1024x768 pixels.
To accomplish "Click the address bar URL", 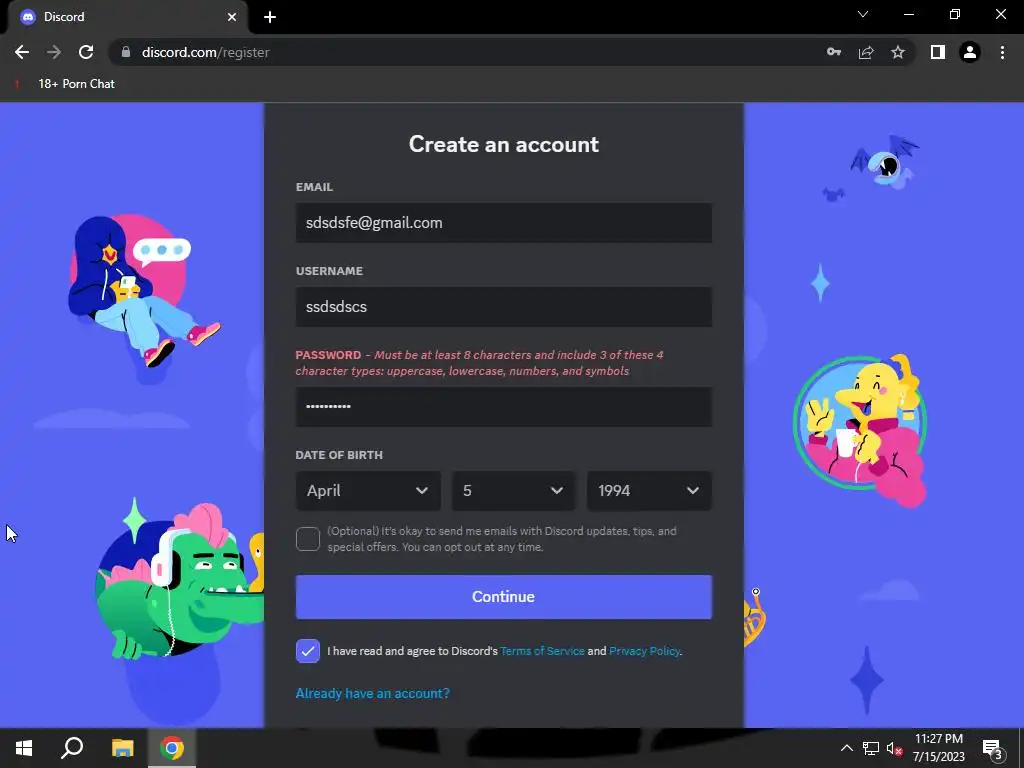I will 206,52.
